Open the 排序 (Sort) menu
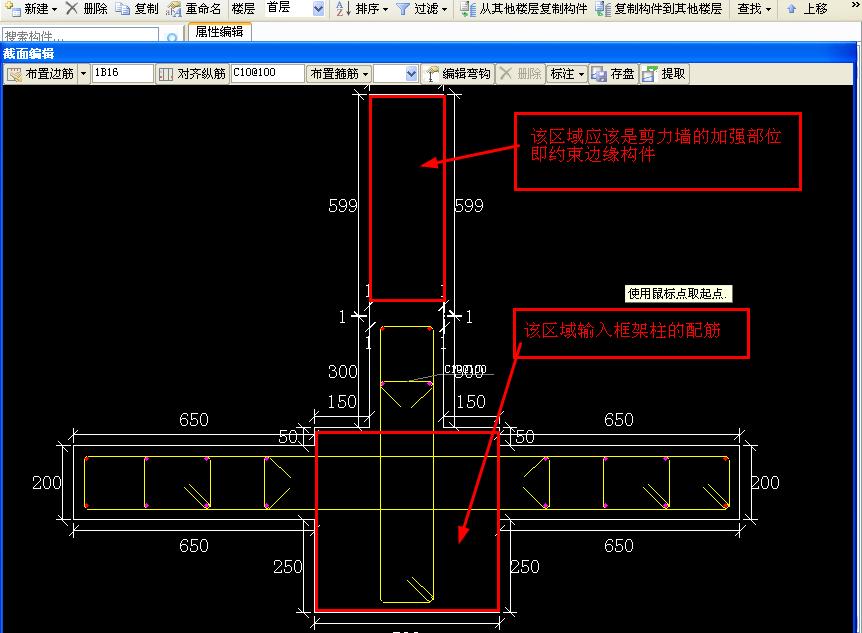Image resolution: width=862 pixels, height=633 pixels. (362, 9)
